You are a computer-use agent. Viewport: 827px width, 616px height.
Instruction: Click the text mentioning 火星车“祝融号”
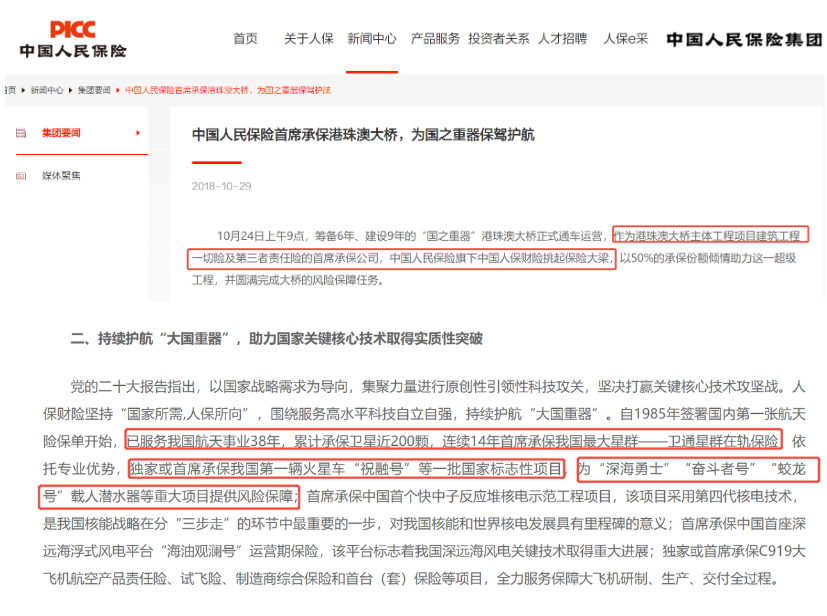pyautogui.click(x=347, y=468)
